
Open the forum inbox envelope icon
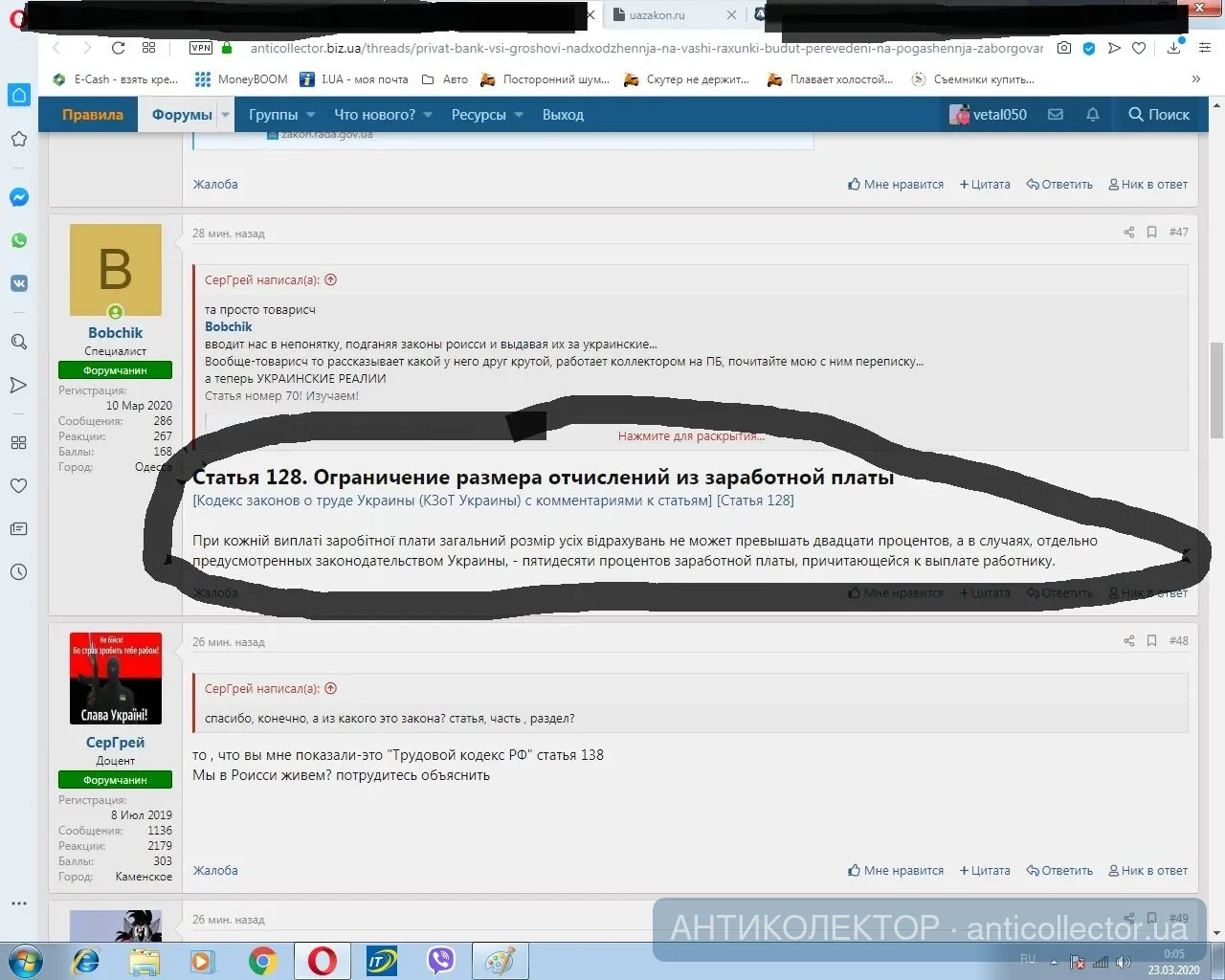click(x=1056, y=115)
